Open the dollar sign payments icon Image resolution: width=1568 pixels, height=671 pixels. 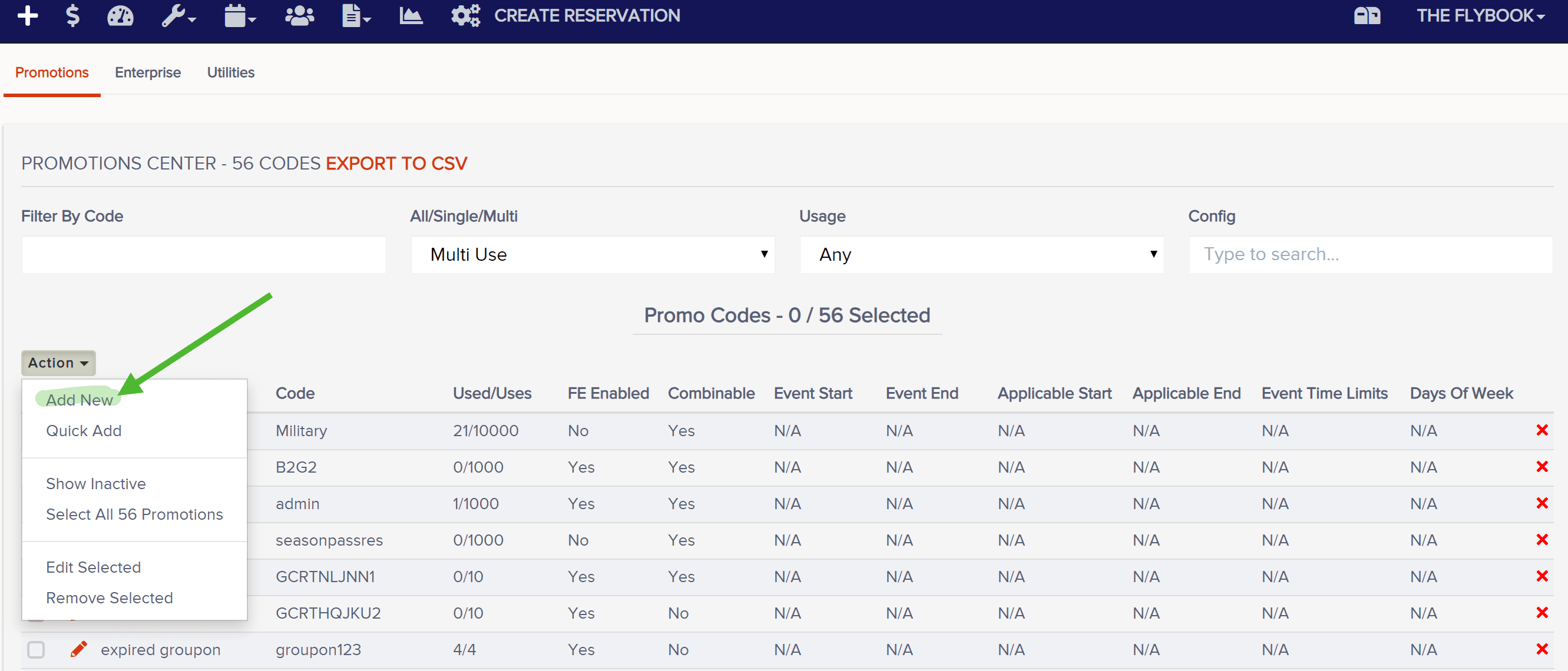tap(72, 16)
